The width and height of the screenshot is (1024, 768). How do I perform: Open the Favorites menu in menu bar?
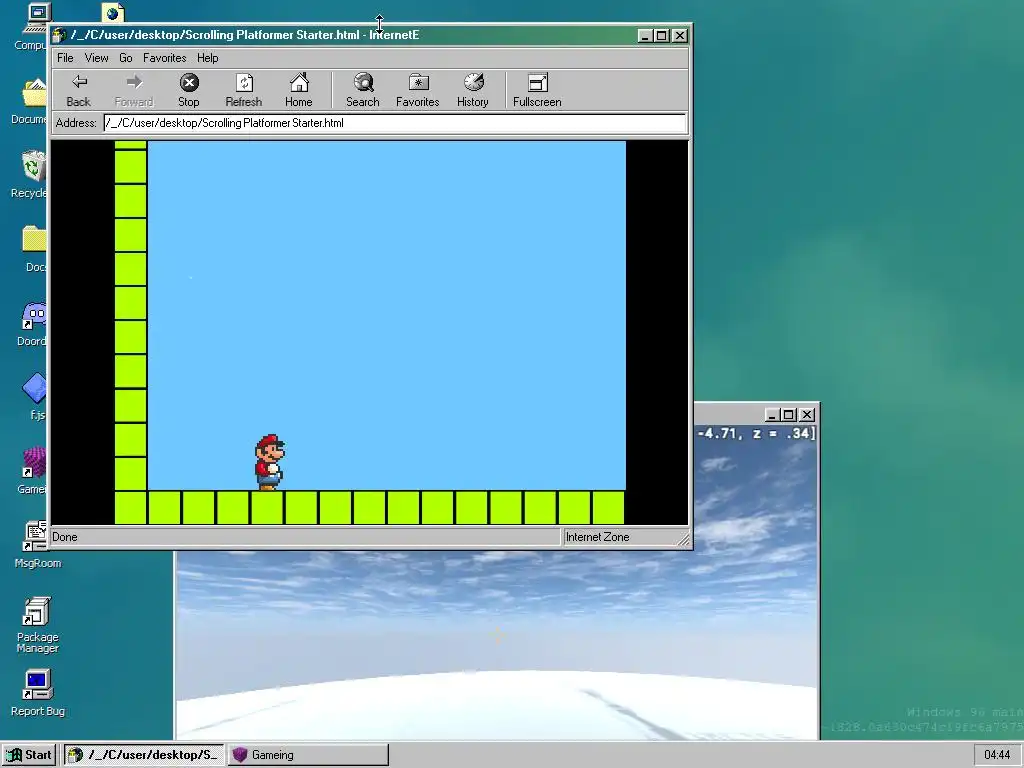click(x=165, y=58)
